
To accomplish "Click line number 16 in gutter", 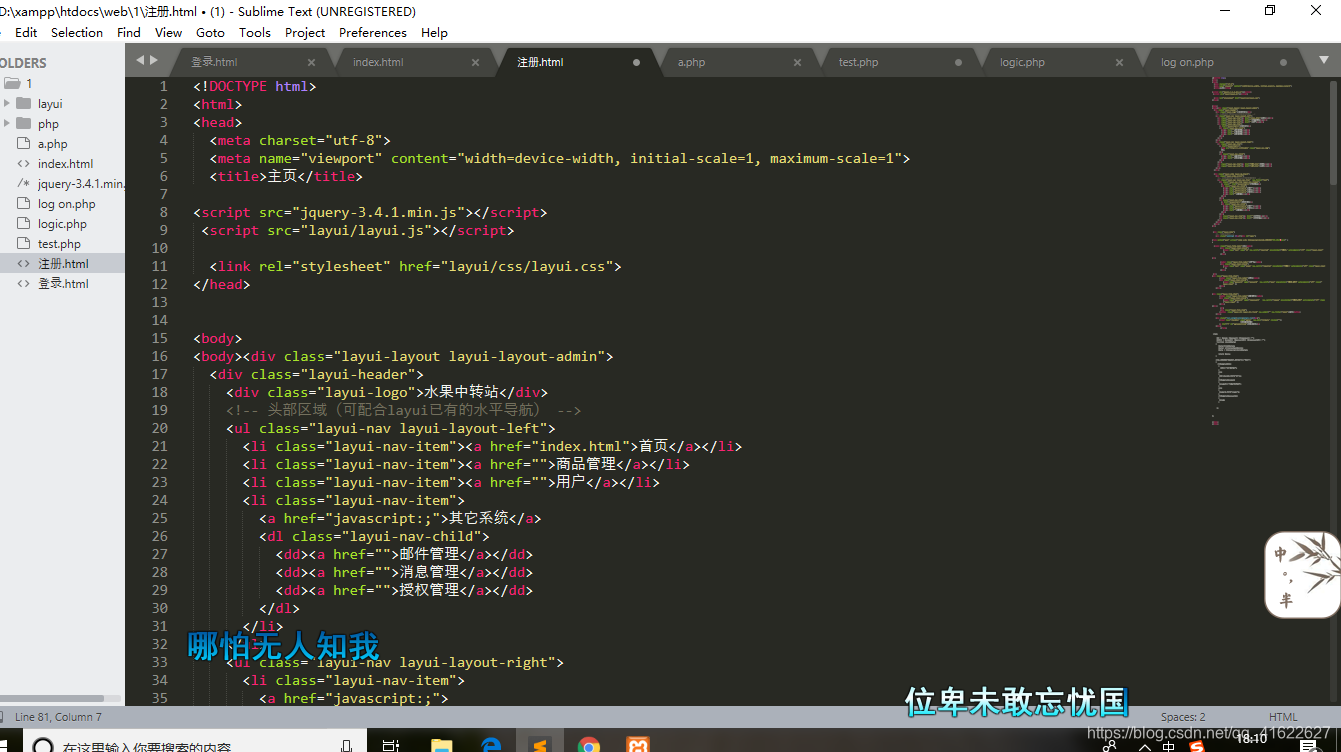I will [160, 356].
